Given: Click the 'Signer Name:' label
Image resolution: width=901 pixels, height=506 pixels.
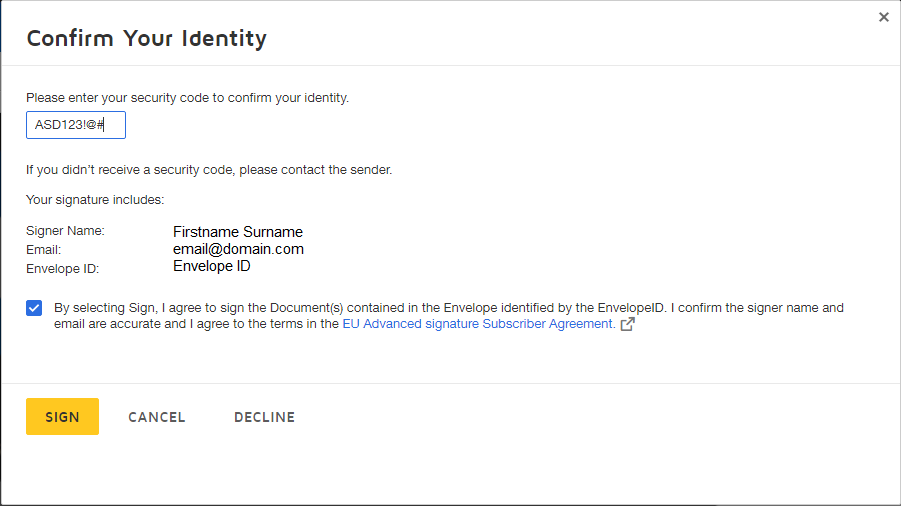Looking at the screenshot, I should pos(65,231).
